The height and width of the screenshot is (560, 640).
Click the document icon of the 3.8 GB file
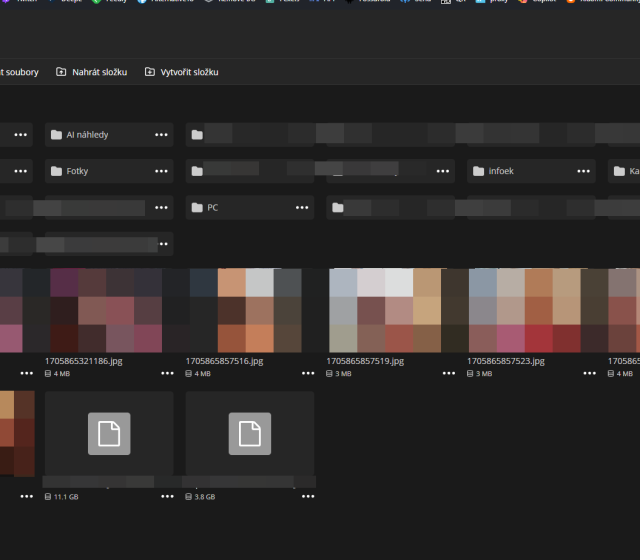[x=250, y=433]
